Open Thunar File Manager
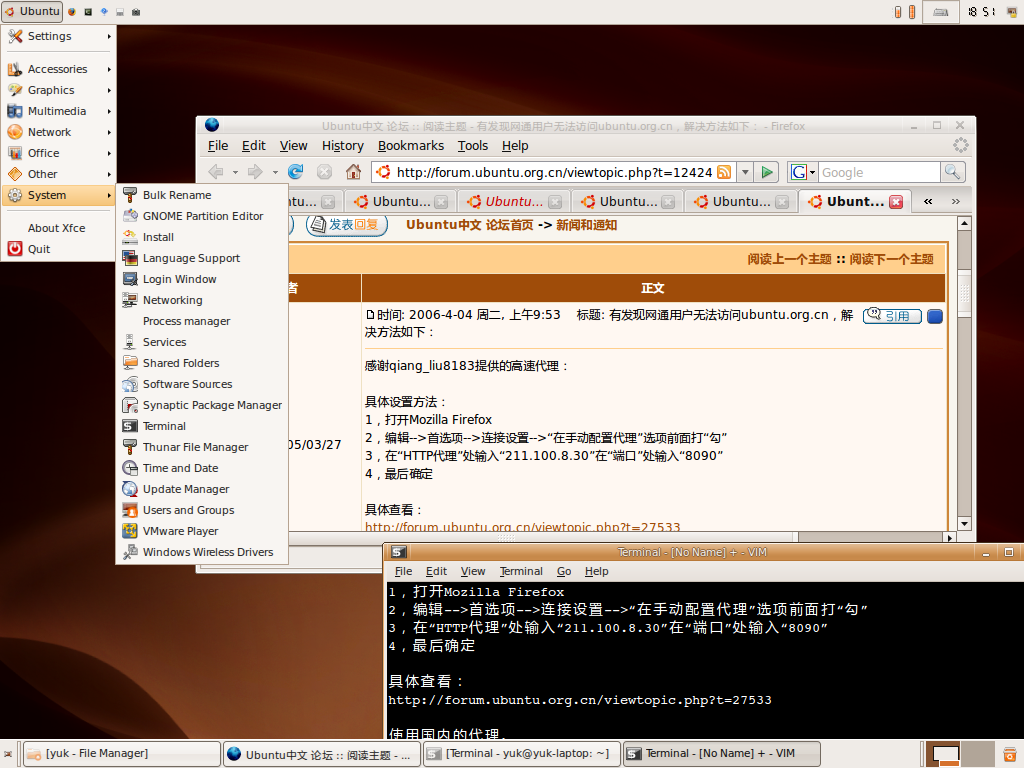Image resolution: width=1024 pixels, height=768 pixels. tap(202, 447)
